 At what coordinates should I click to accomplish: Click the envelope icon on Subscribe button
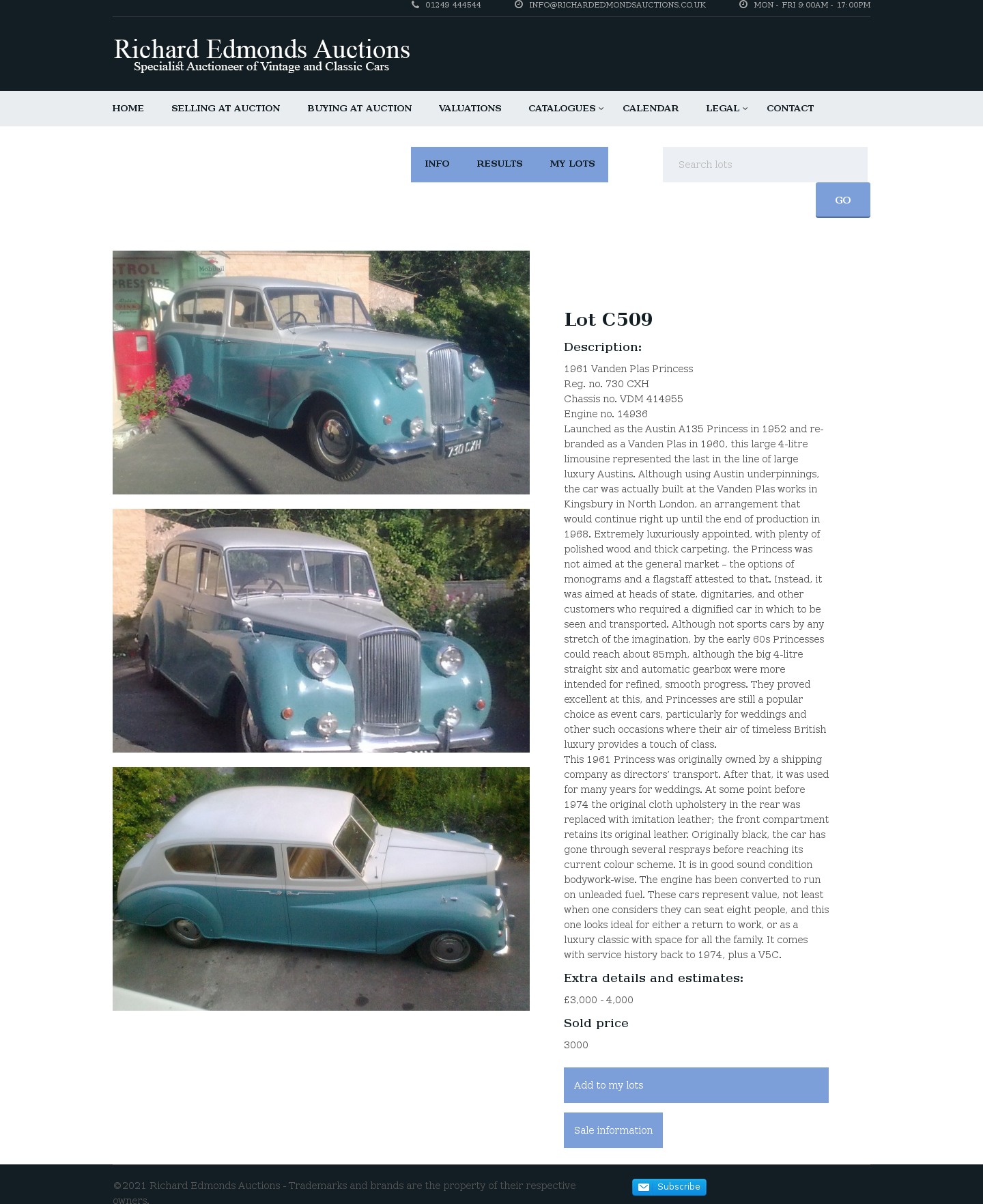[643, 1187]
